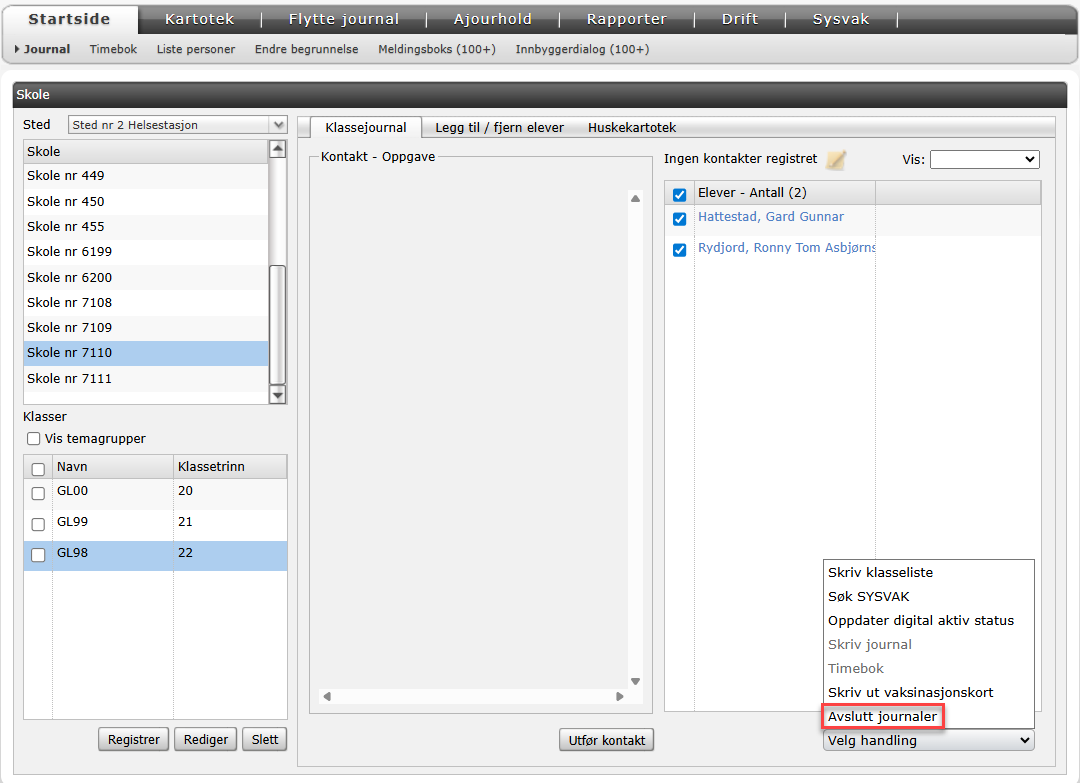Toggle the Vis temagrupper checkbox
The height and width of the screenshot is (783, 1080).
pyautogui.click(x=34, y=439)
